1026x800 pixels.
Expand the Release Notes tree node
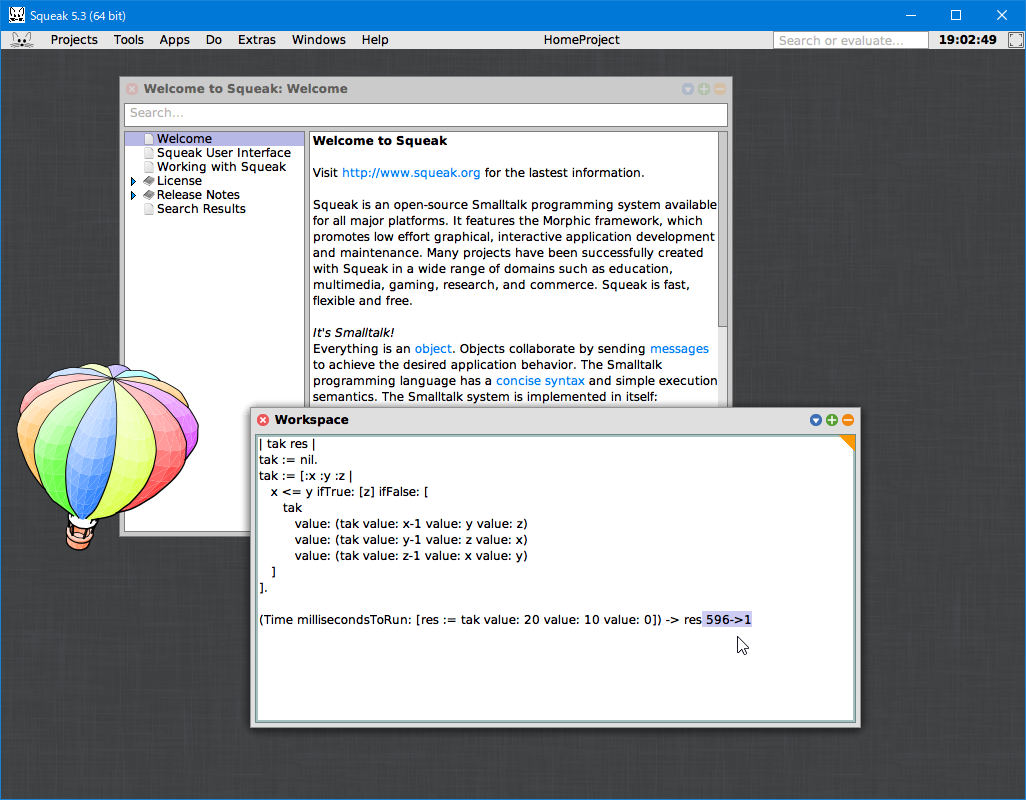[133, 195]
